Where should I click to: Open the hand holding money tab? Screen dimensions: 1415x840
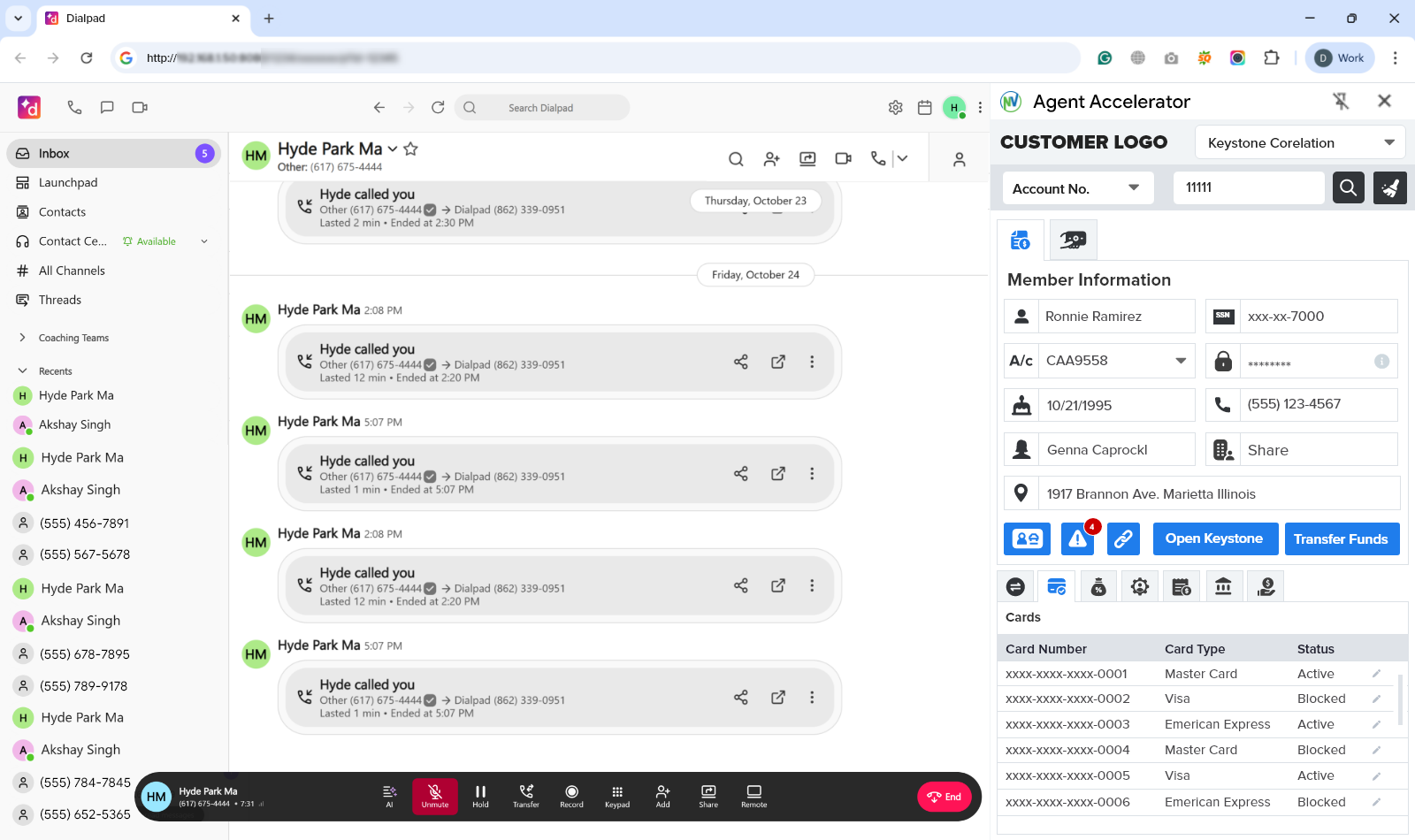point(1266,586)
